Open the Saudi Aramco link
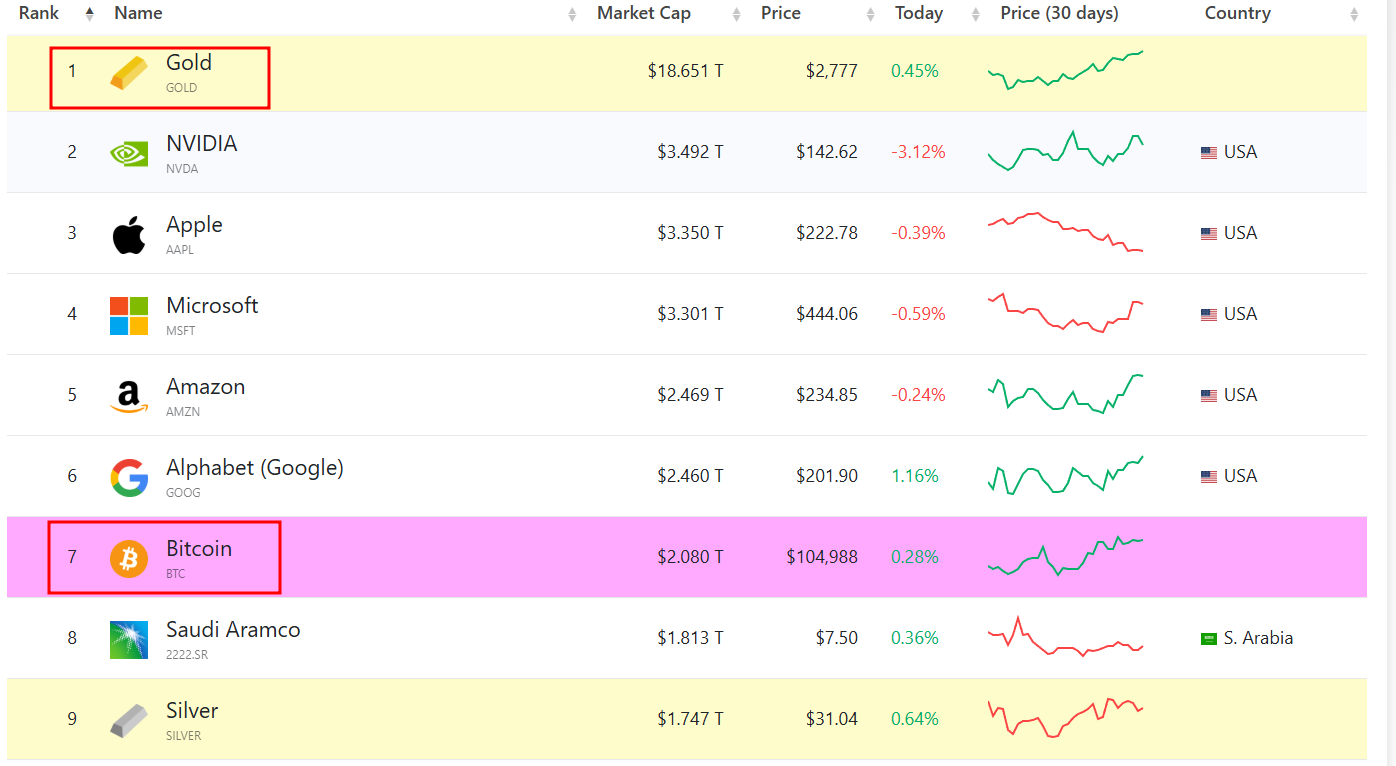1396x766 pixels. point(233,630)
